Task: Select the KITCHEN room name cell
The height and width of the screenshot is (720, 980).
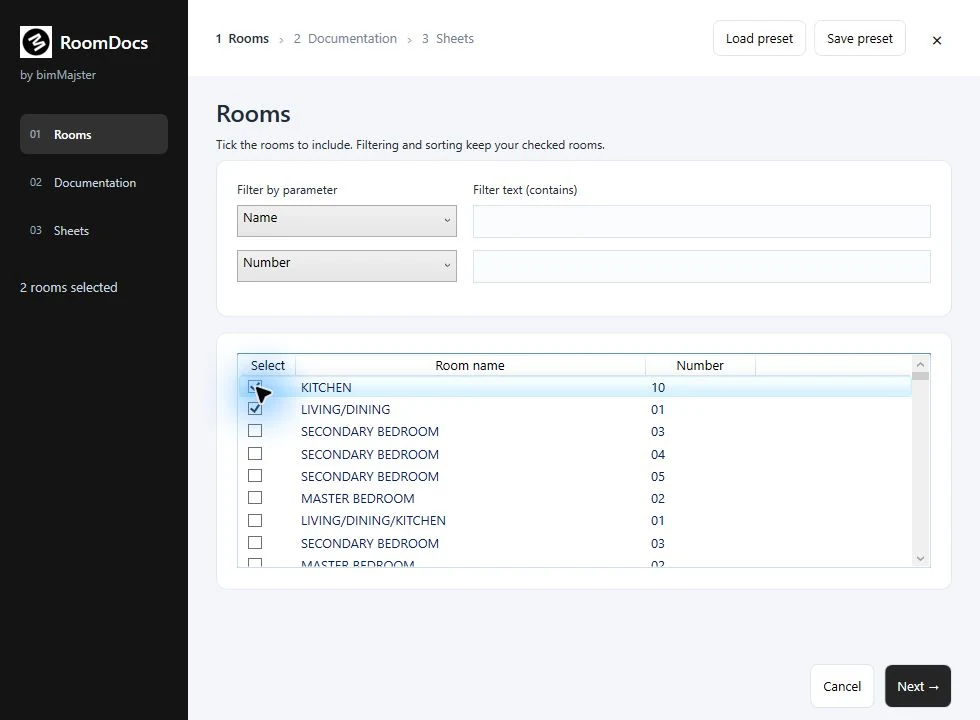Action: tap(326, 388)
